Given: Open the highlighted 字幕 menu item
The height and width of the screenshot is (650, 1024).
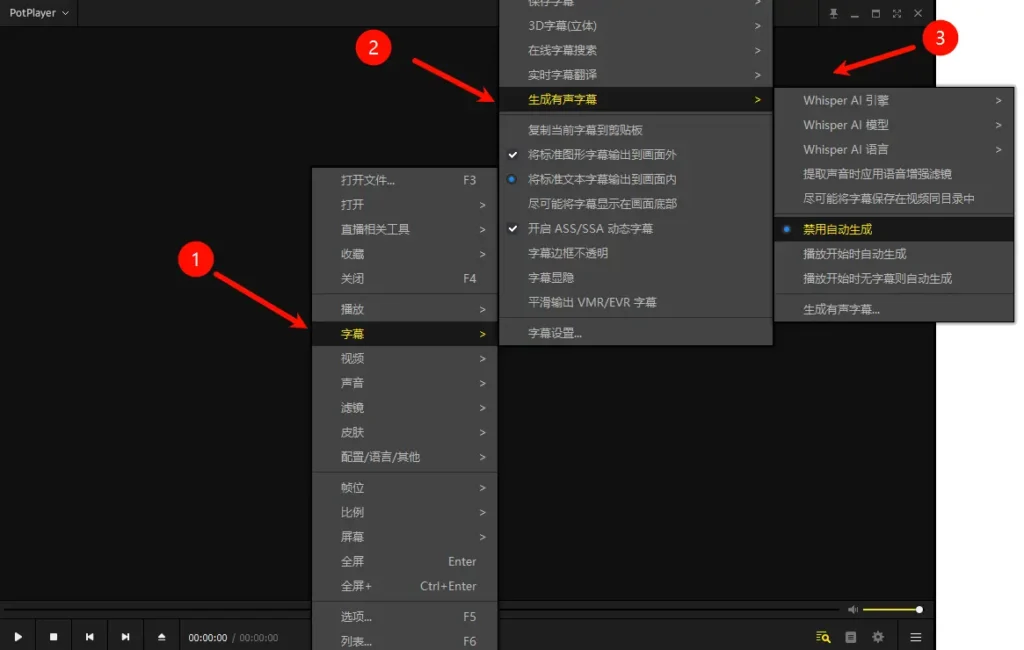Looking at the screenshot, I should (405, 334).
